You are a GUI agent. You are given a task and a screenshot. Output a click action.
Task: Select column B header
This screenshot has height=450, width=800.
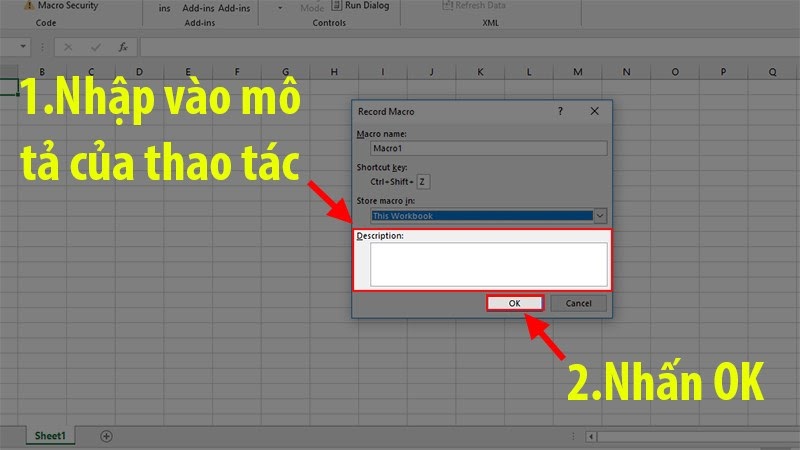point(42,72)
